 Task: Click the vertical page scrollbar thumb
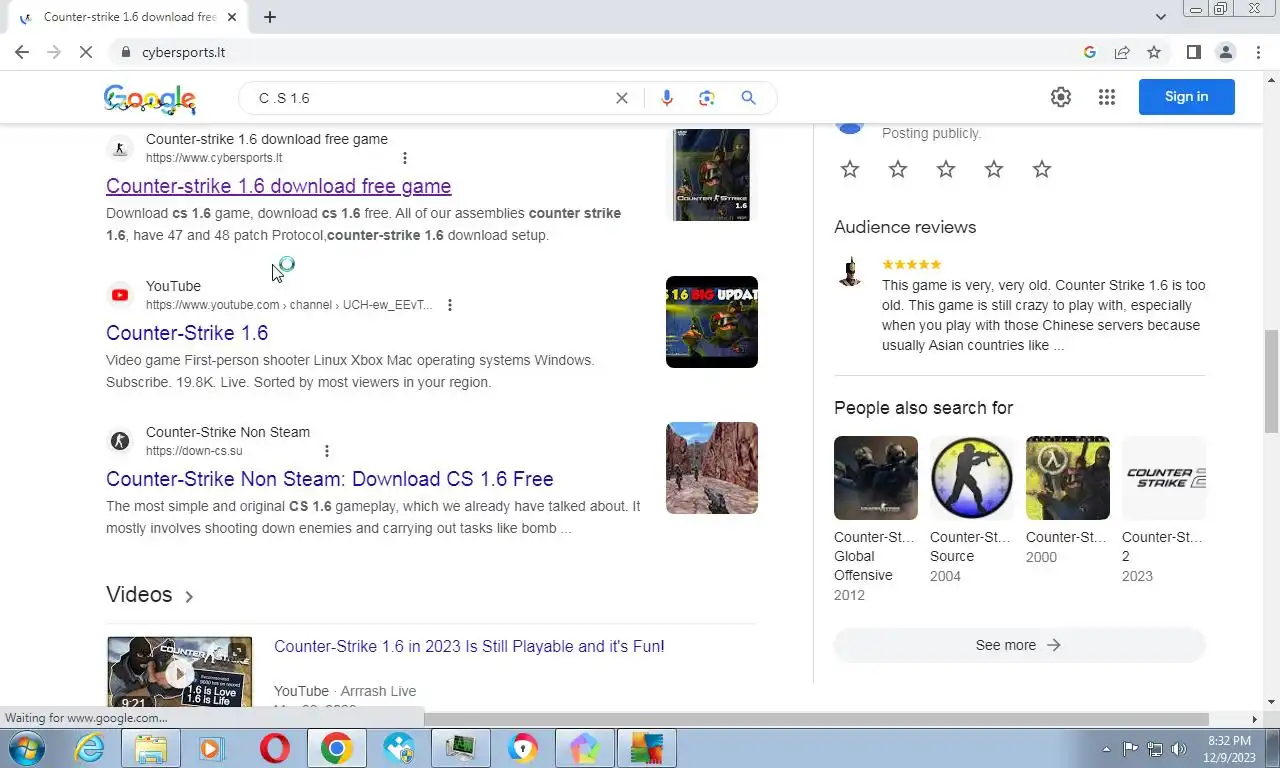point(1272,381)
